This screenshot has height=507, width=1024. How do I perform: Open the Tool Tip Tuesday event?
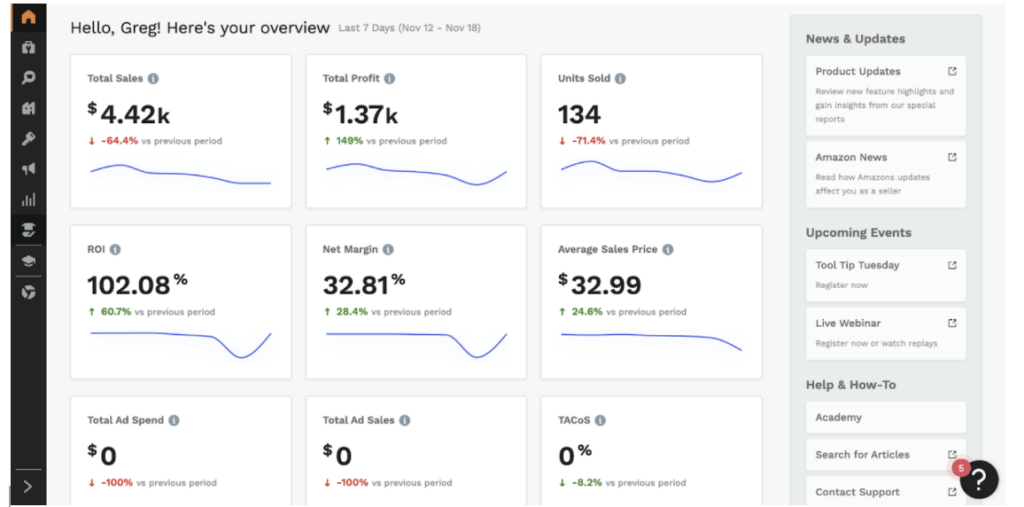pyautogui.click(x=886, y=275)
